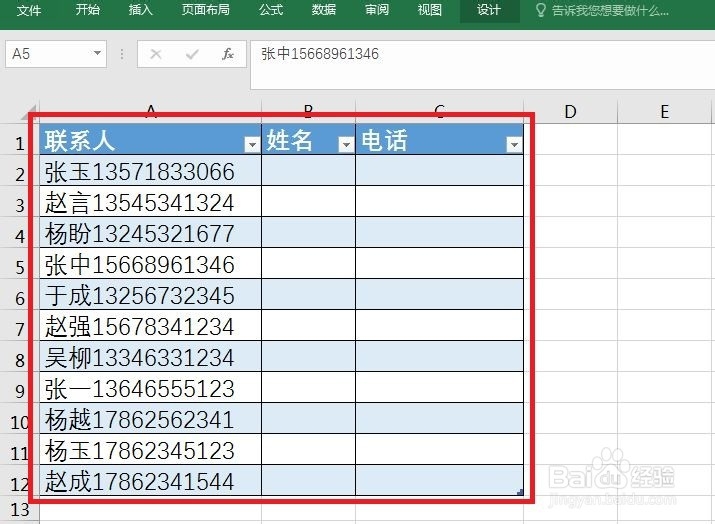
Task: Expand the Name Box dropdown arrow
Action: coord(97,53)
